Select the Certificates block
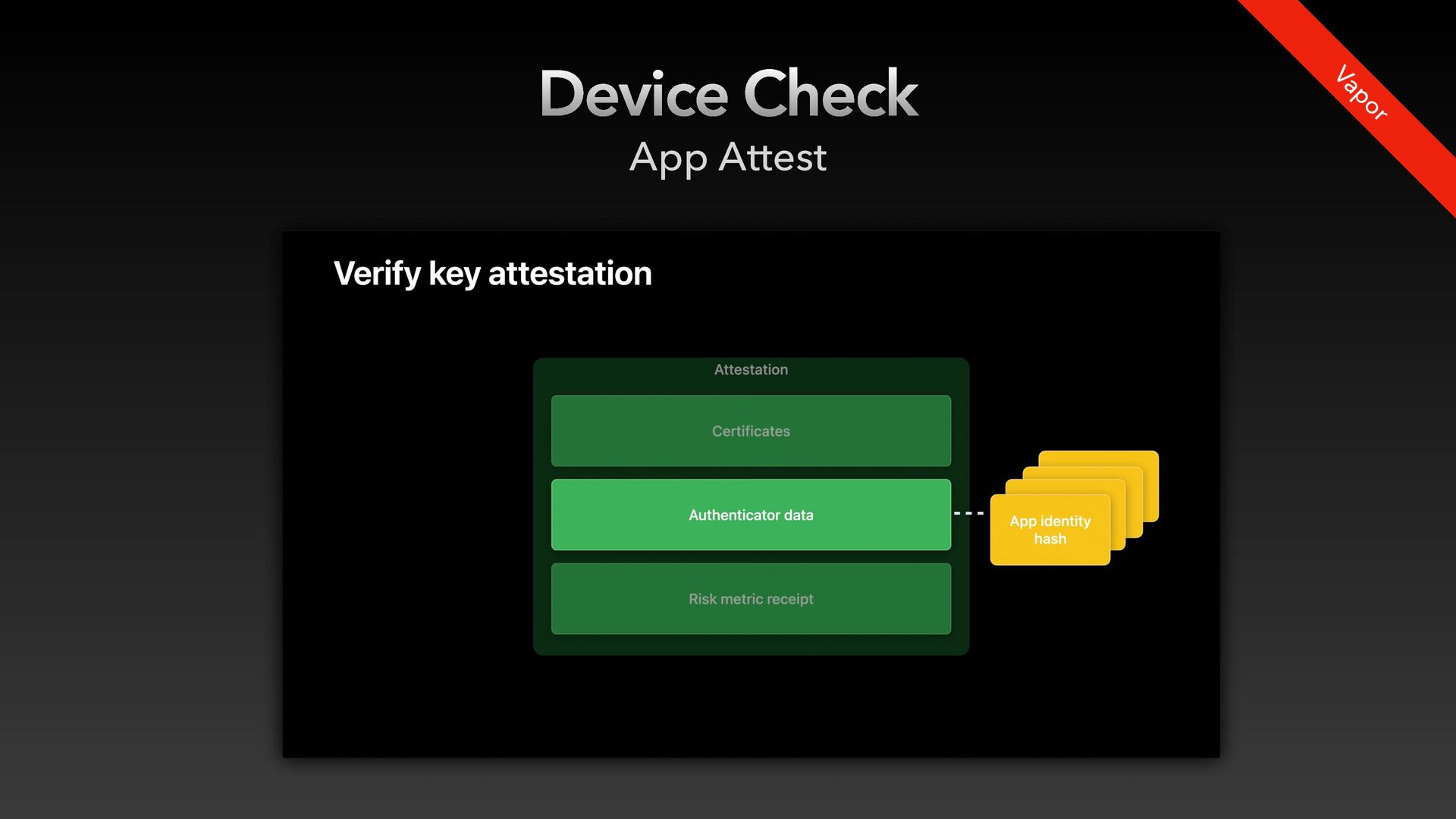The width and height of the screenshot is (1456, 819). tap(751, 431)
